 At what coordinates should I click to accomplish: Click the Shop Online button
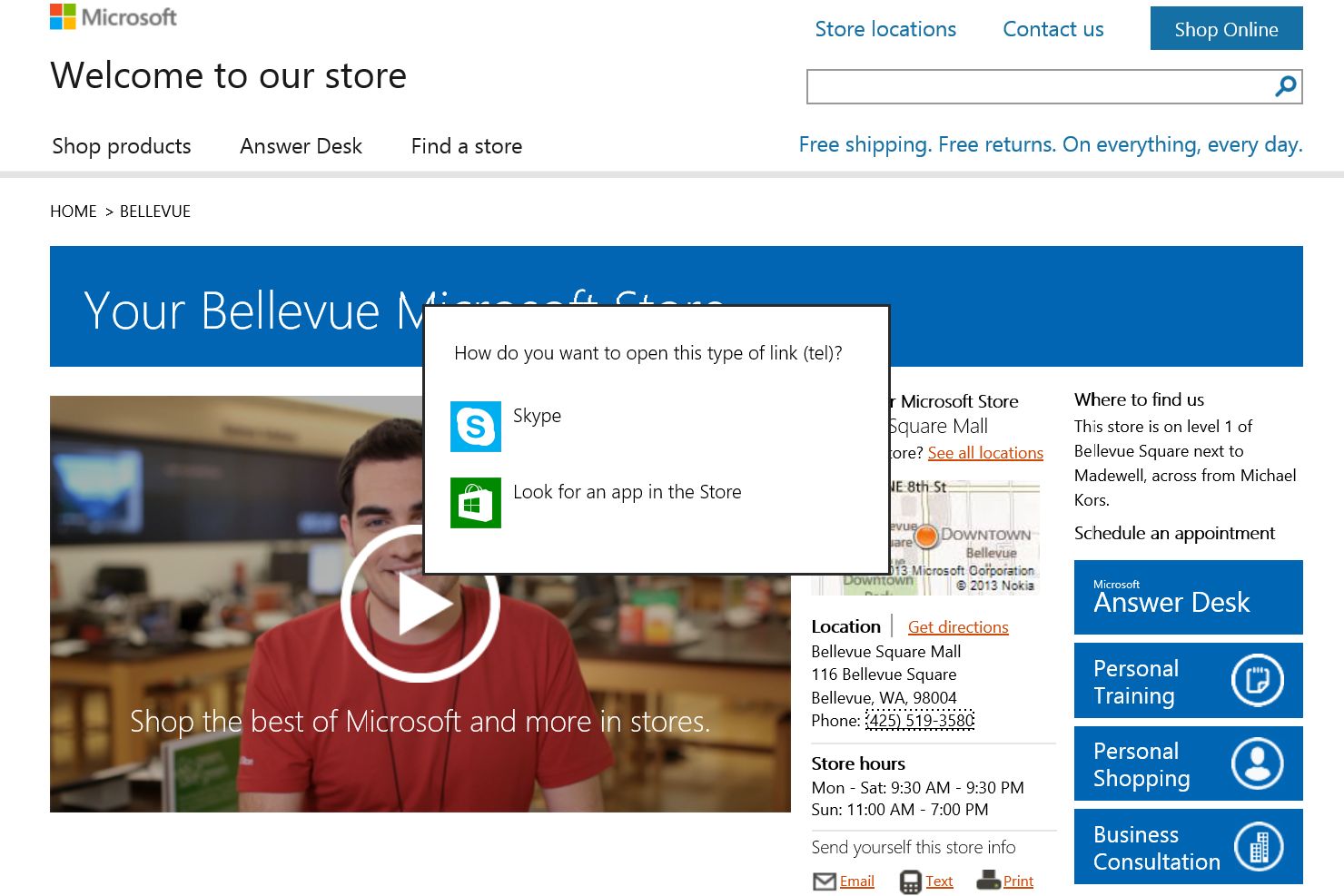pyautogui.click(x=1226, y=28)
